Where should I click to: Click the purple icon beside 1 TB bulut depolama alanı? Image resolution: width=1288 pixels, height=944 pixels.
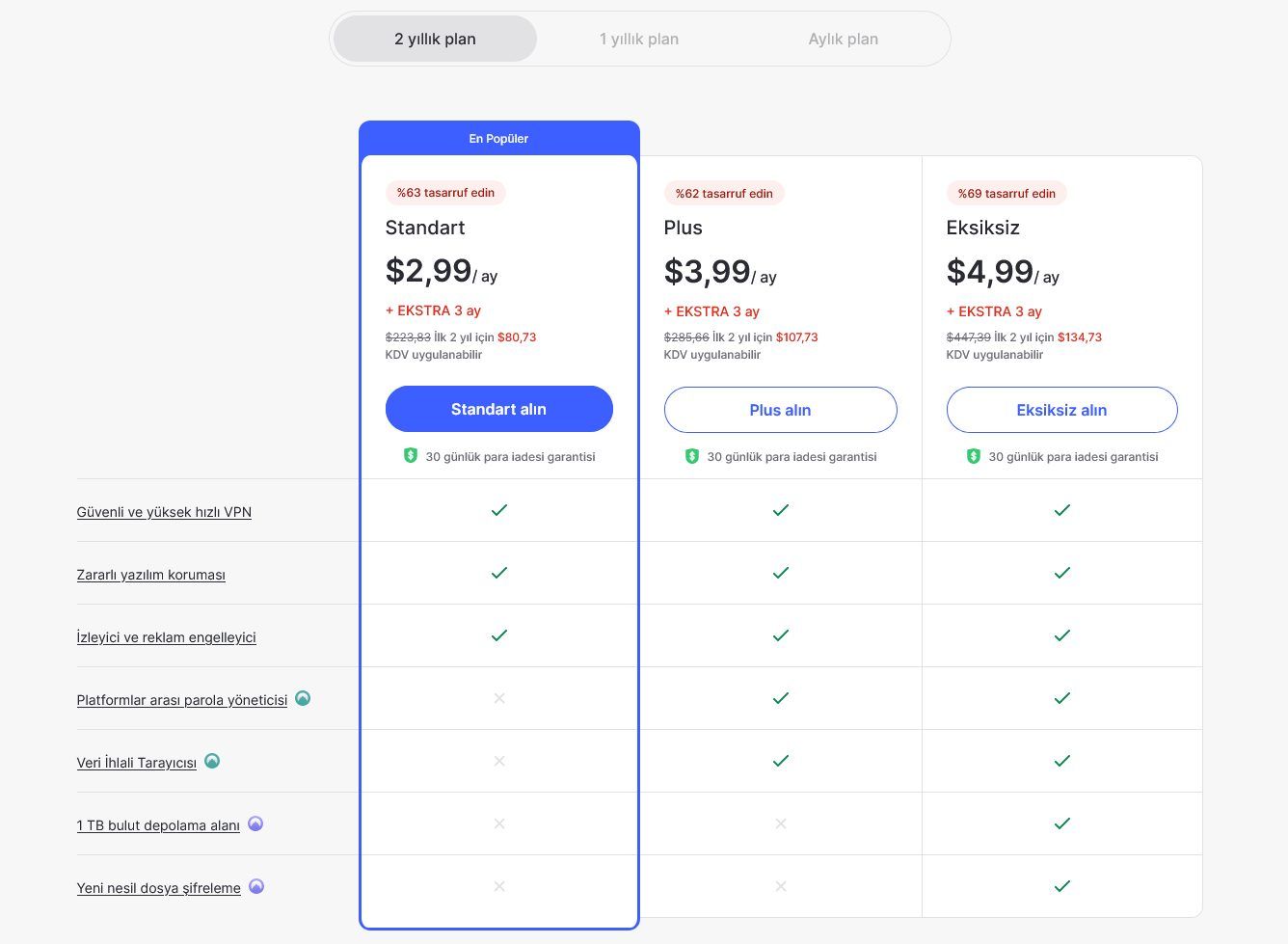click(x=255, y=823)
